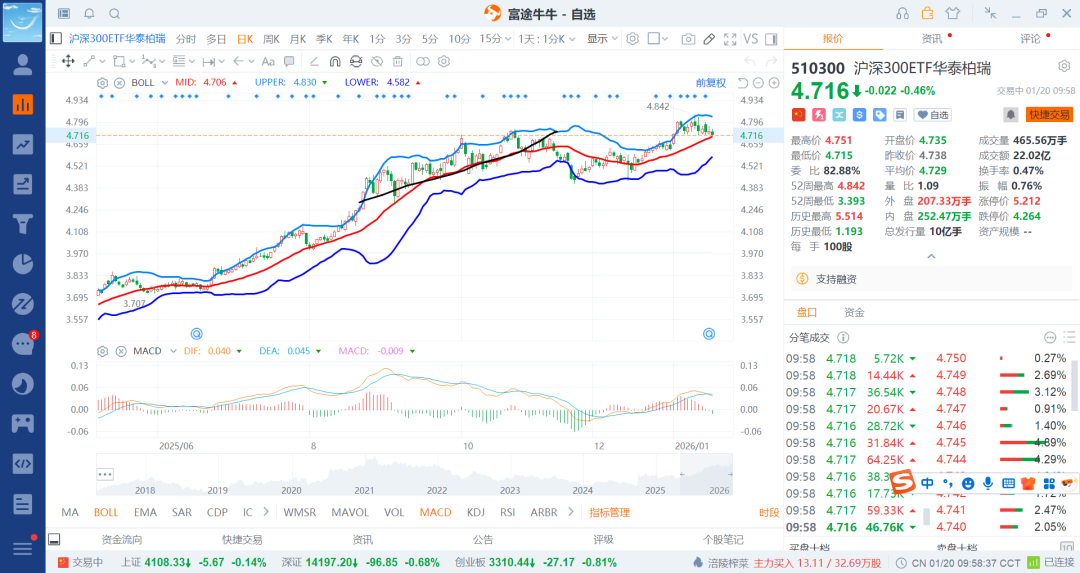Zoom in chart with plus circle
This screenshot has width=1080, height=573.
point(774,83)
